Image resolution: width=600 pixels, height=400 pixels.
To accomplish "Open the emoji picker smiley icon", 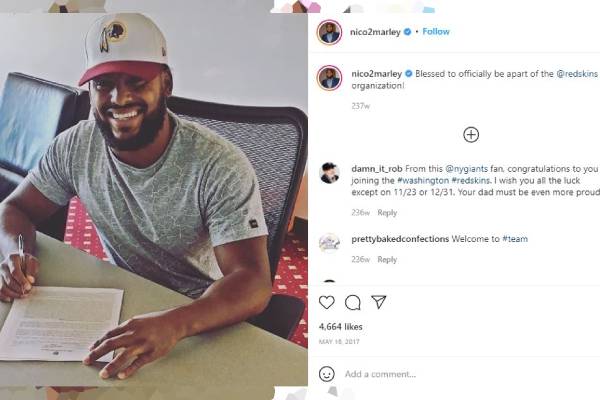I will [326, 374].
